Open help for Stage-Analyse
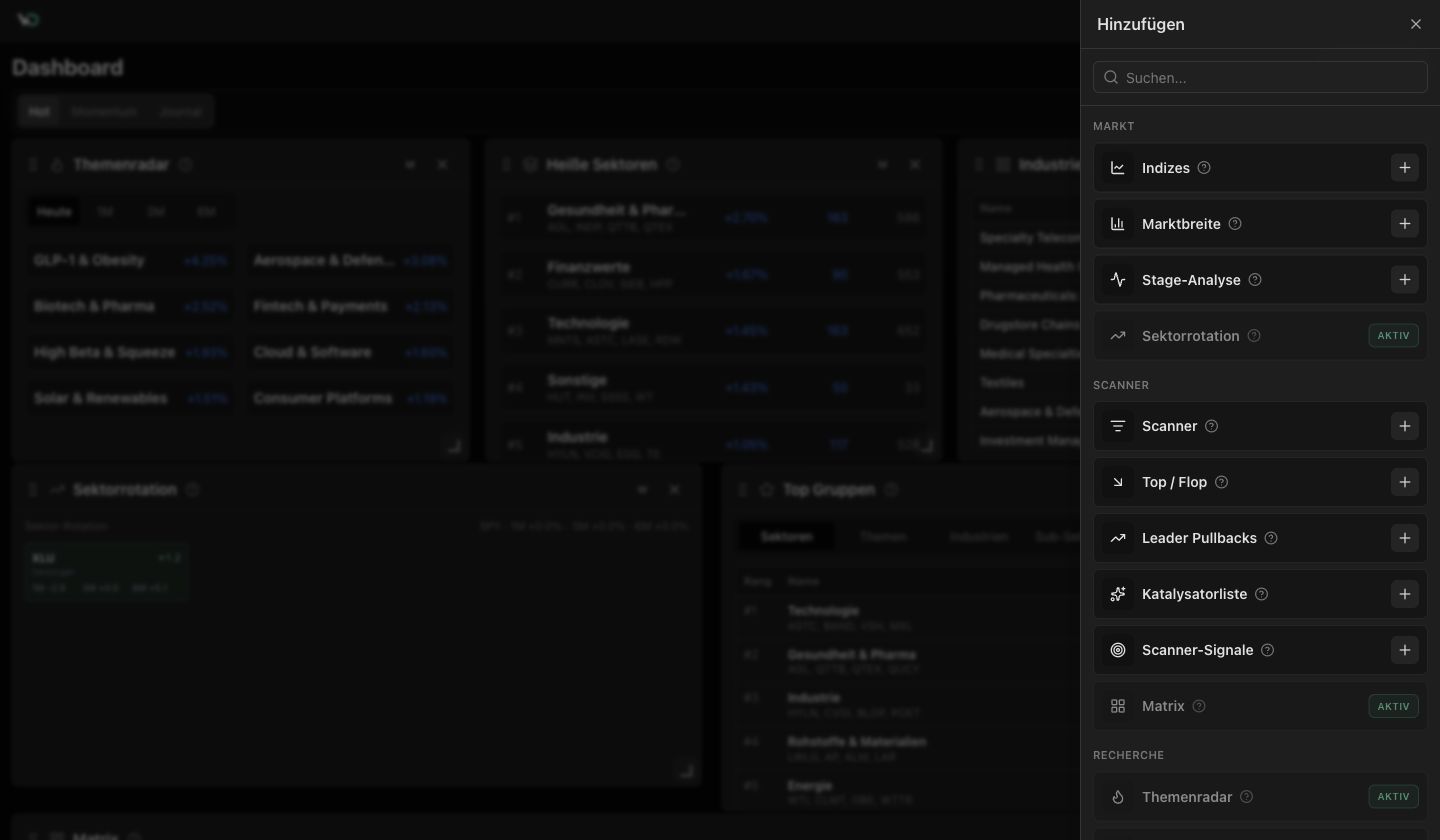The image size is (1440, 840). coord(1255,280)
